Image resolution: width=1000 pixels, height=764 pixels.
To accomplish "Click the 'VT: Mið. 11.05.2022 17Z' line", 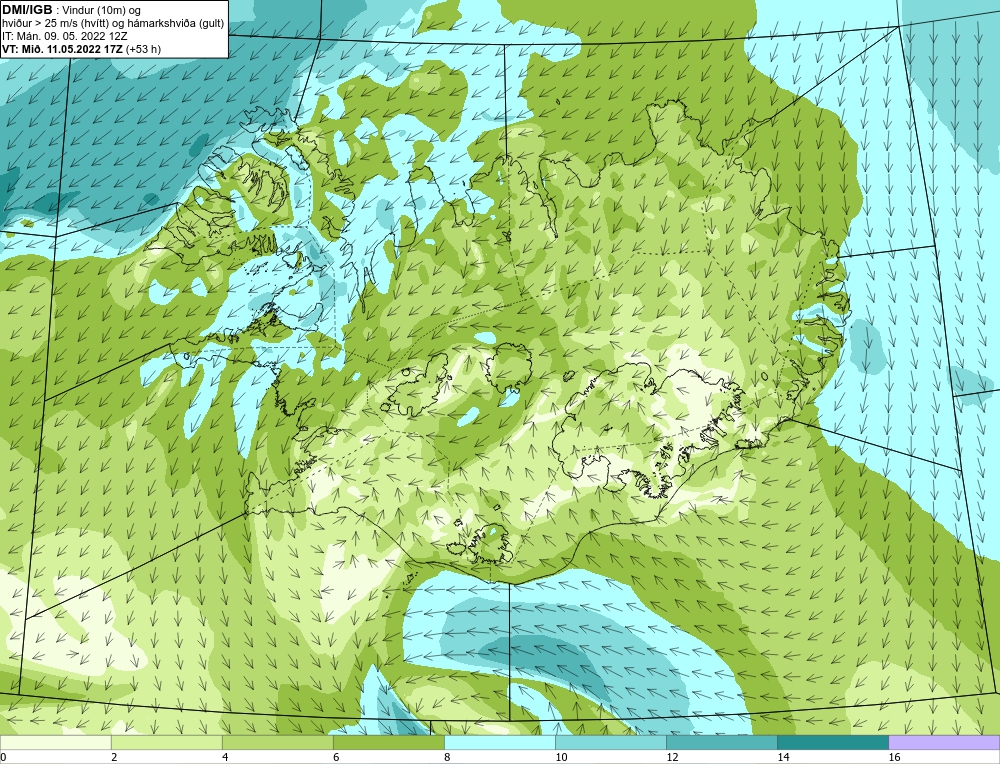I will (x=63, y=49).
